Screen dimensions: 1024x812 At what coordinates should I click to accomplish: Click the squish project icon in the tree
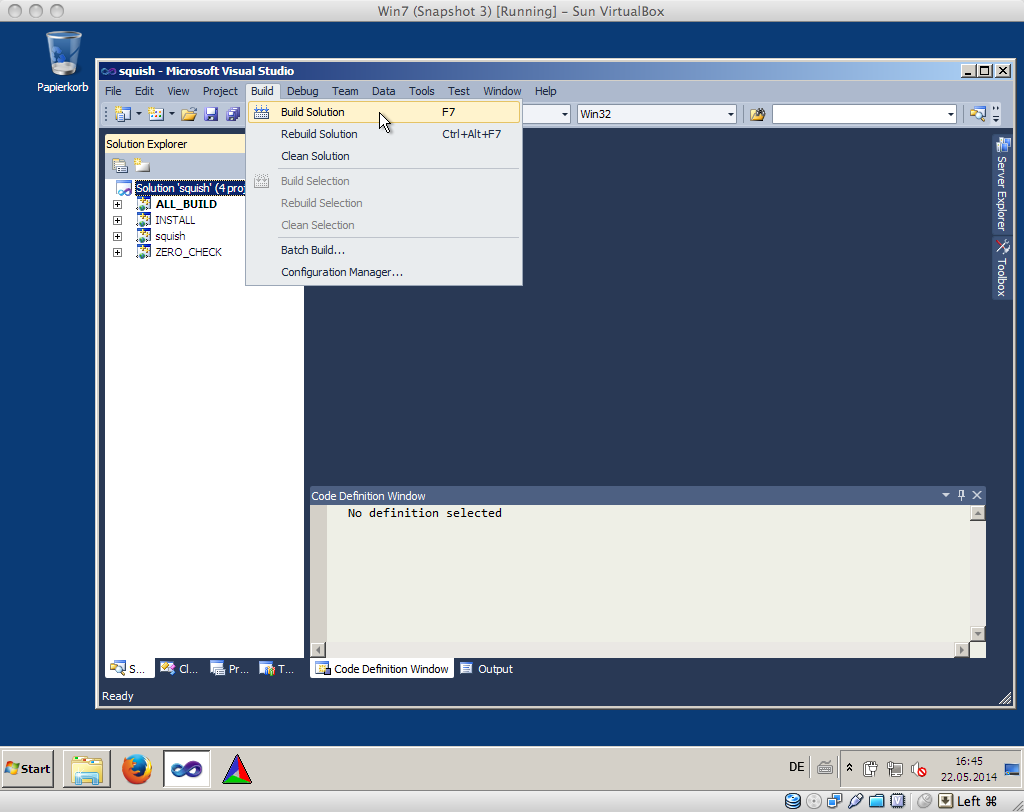[144, 236]
